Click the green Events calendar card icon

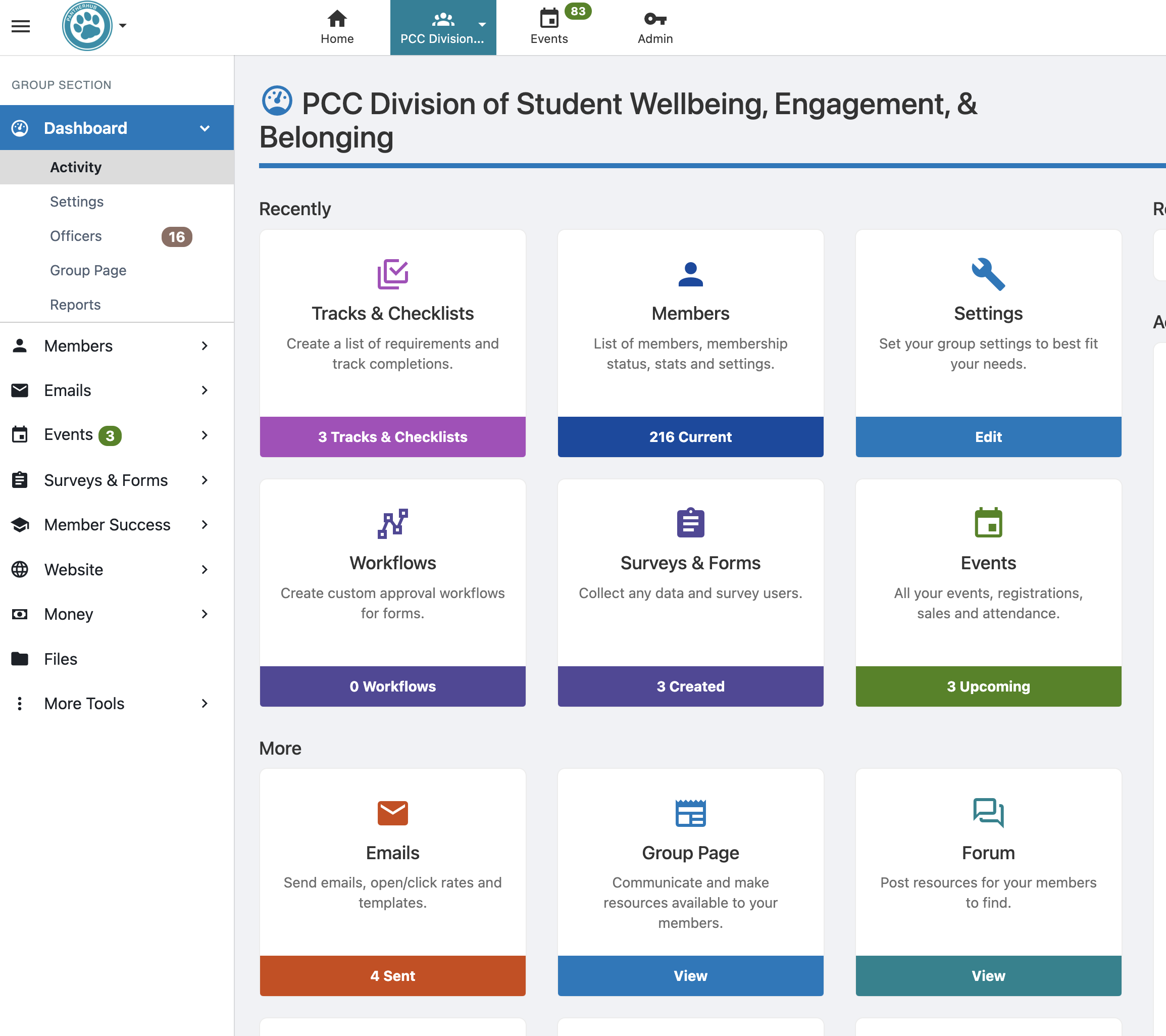pyautogui.click(x=987, y=523)
